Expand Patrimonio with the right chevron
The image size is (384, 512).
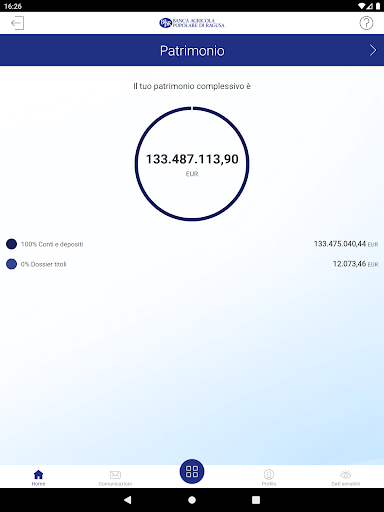pyautogui.click(x=373, y=50)
